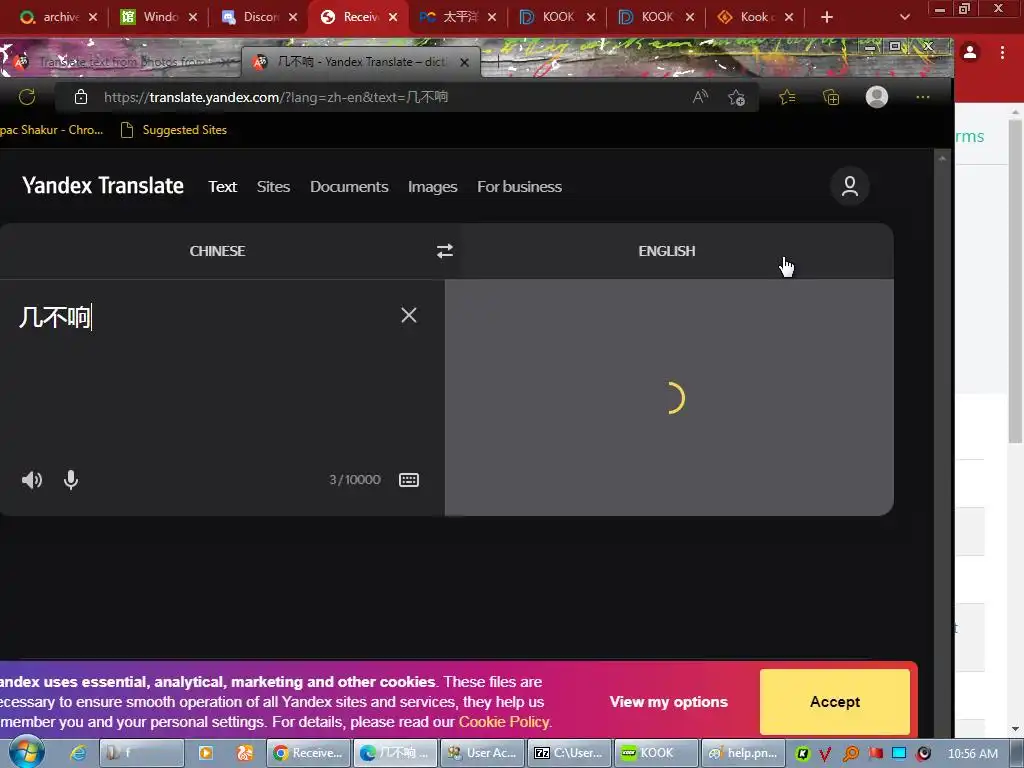
Task: Open Windows Start menu
Action: (x=26, y=753)
